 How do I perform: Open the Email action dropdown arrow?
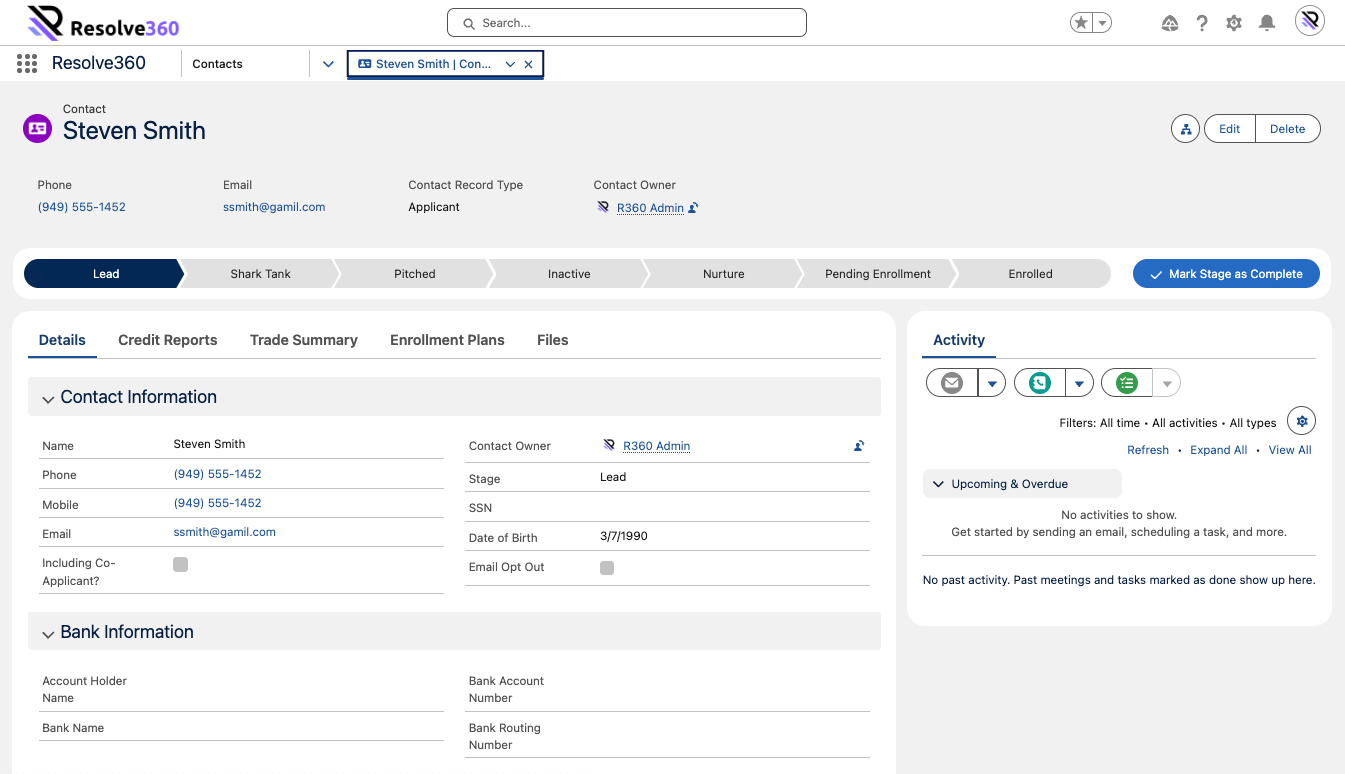[x=992, y=383]
